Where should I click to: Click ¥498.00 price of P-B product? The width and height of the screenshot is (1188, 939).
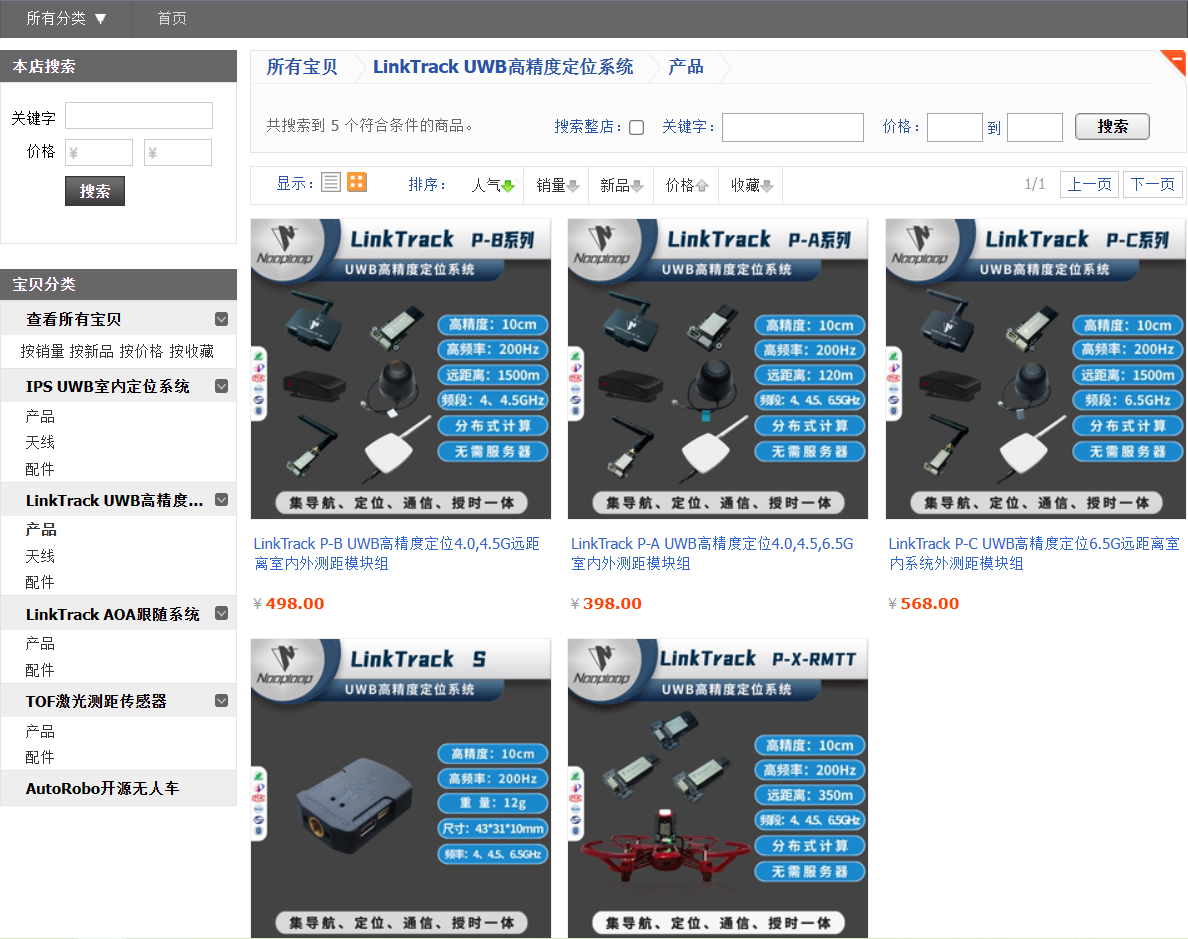click(289, 603)
